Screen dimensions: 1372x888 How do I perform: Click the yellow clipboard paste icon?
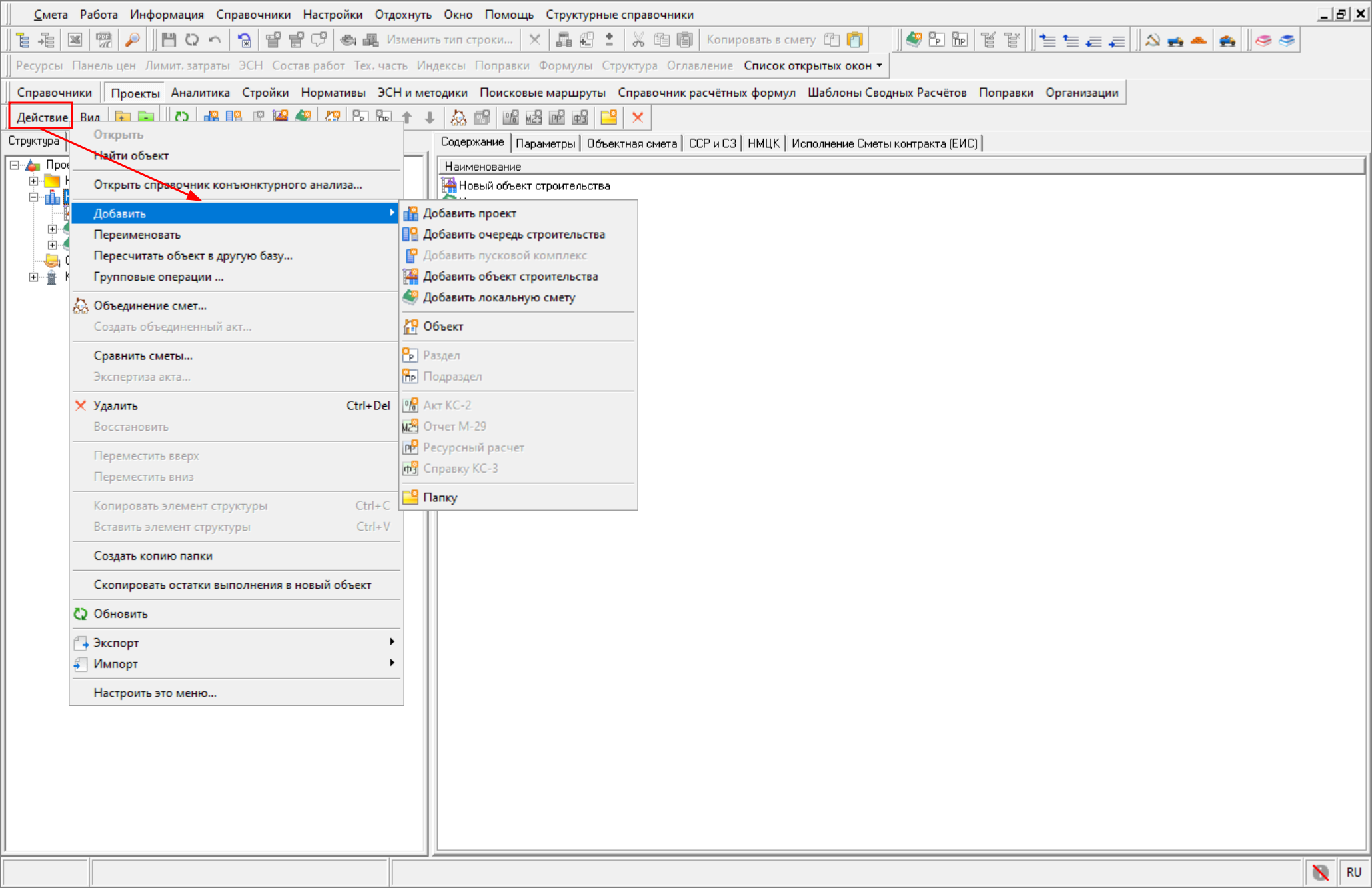pos(855,40)
